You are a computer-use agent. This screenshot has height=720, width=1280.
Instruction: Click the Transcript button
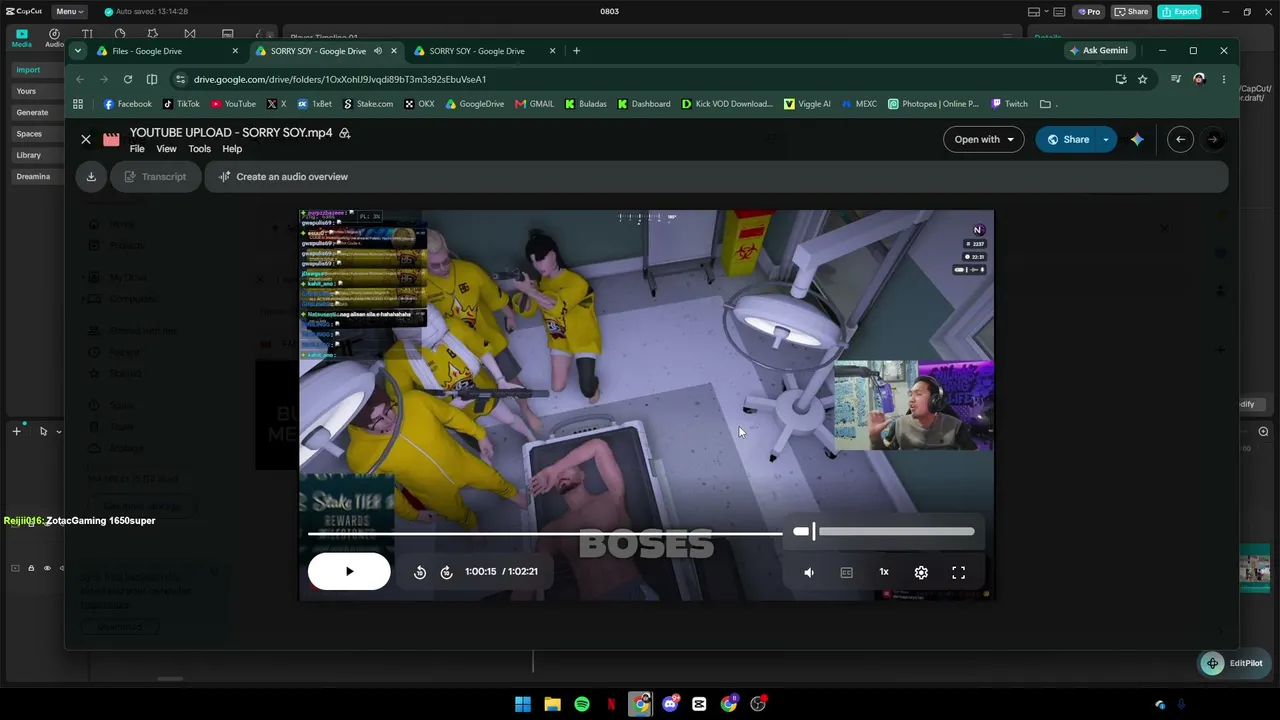(155, 177)
